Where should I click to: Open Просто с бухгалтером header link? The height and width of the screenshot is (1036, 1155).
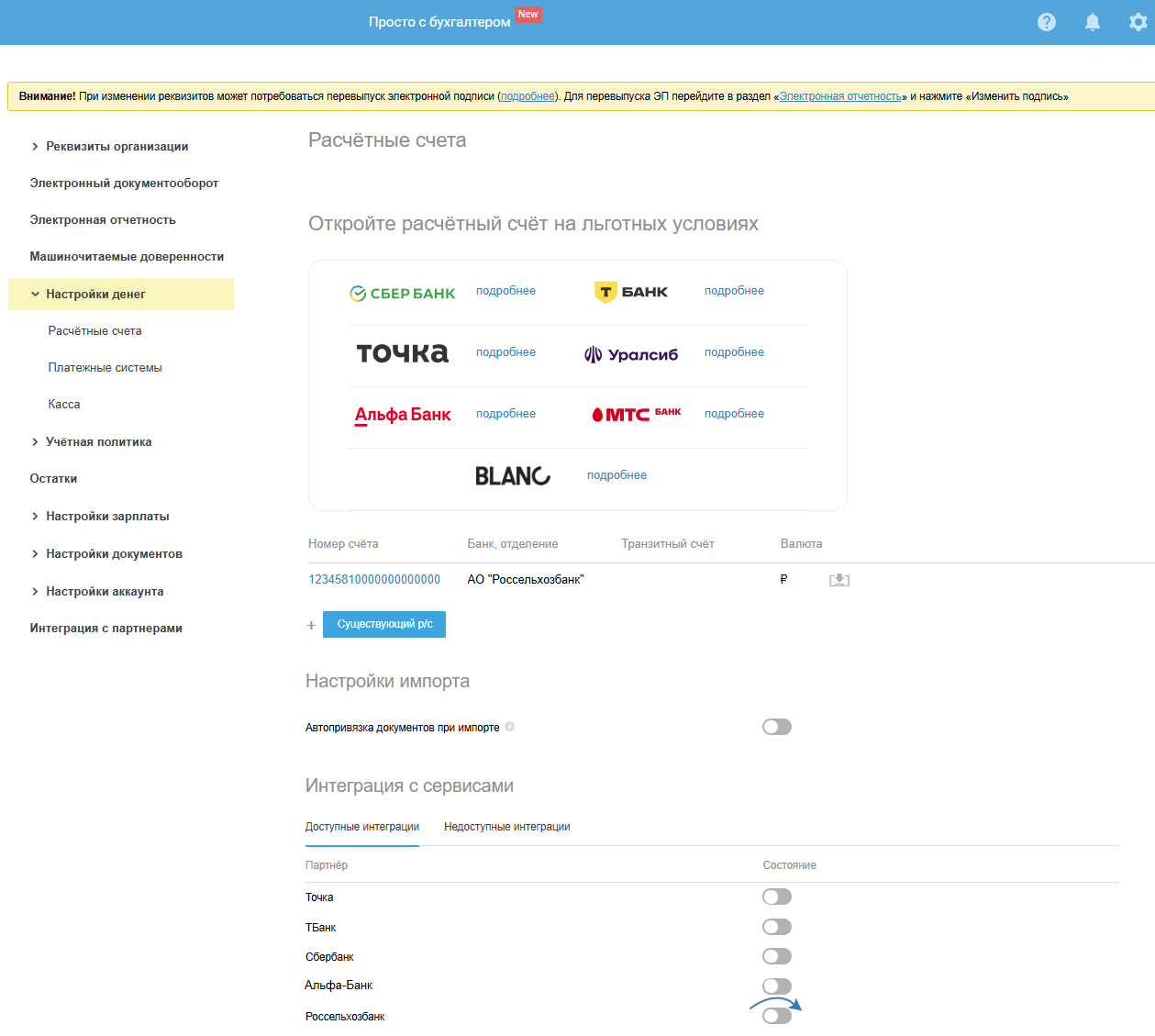439,22
